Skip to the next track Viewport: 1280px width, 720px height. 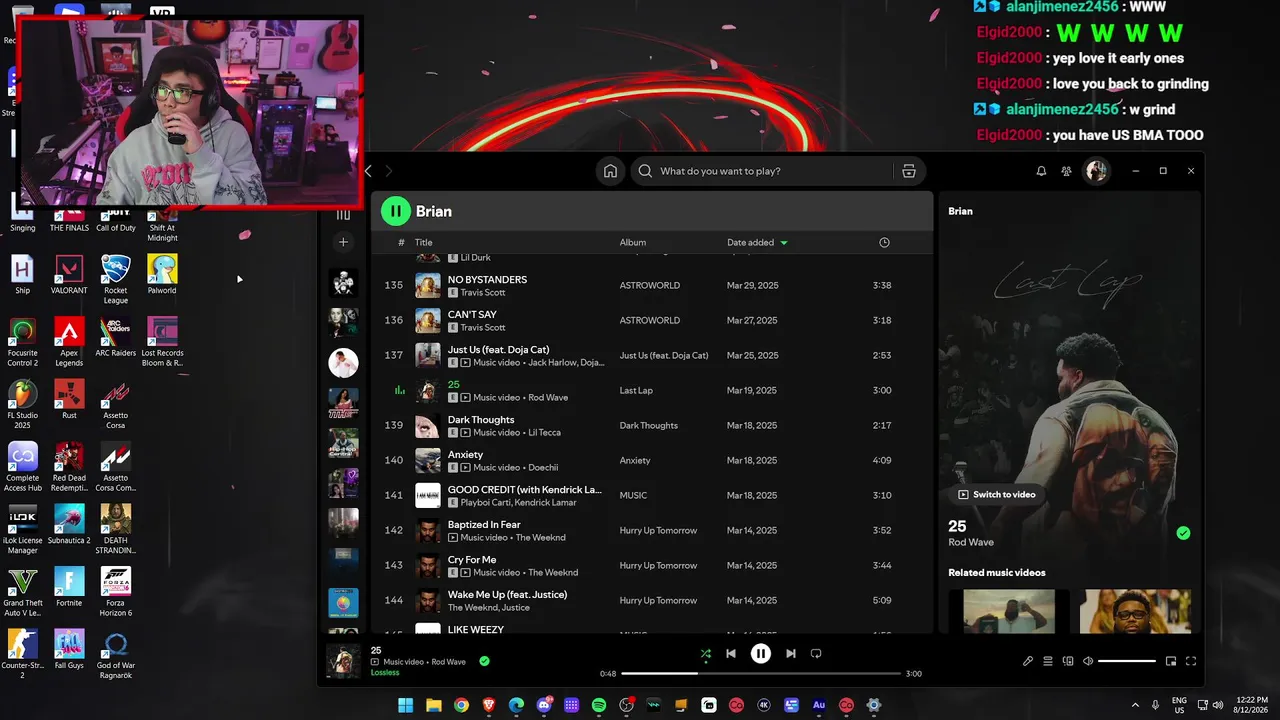791,654
